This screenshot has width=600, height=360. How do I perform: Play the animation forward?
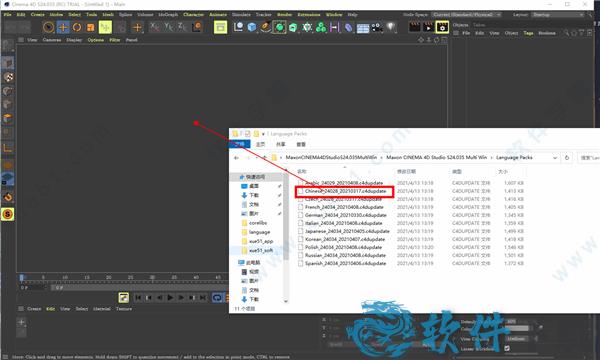point(170,297)
